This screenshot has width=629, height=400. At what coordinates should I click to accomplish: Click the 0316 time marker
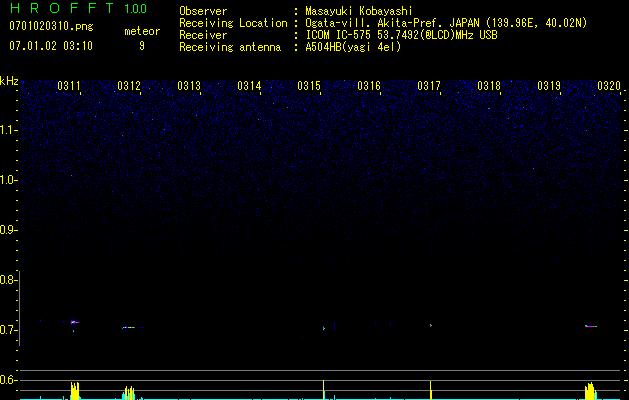pos(369,86)
